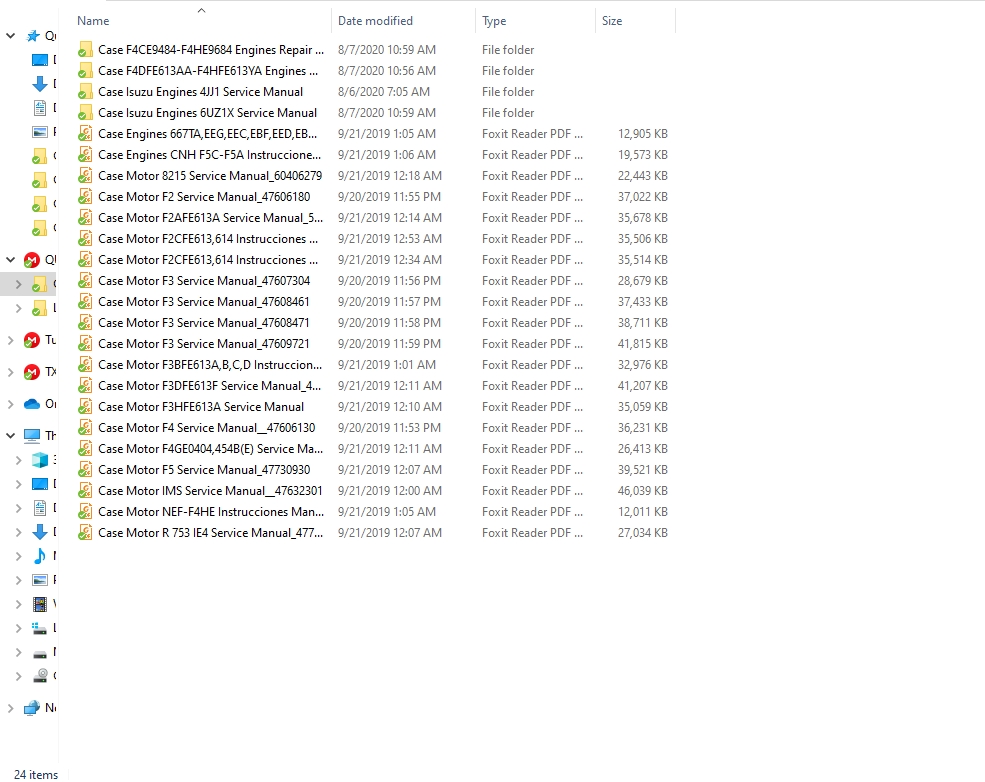985x782 pixels.
Task: Click the PDF icon of Case Motor F3HFE613A Service Manual
Action: (85, 407)
